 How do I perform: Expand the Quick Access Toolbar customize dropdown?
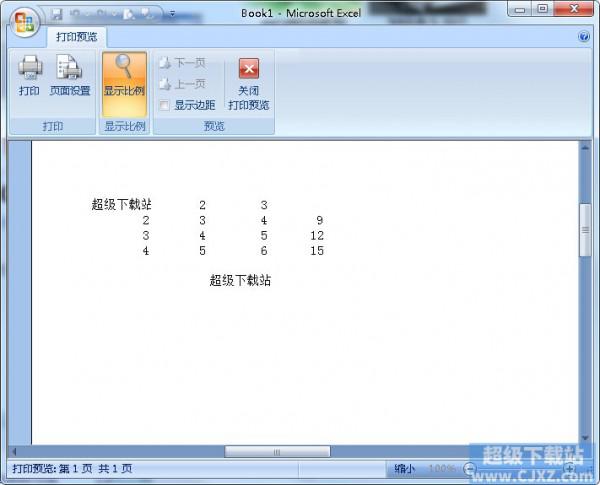coord(171,14)
